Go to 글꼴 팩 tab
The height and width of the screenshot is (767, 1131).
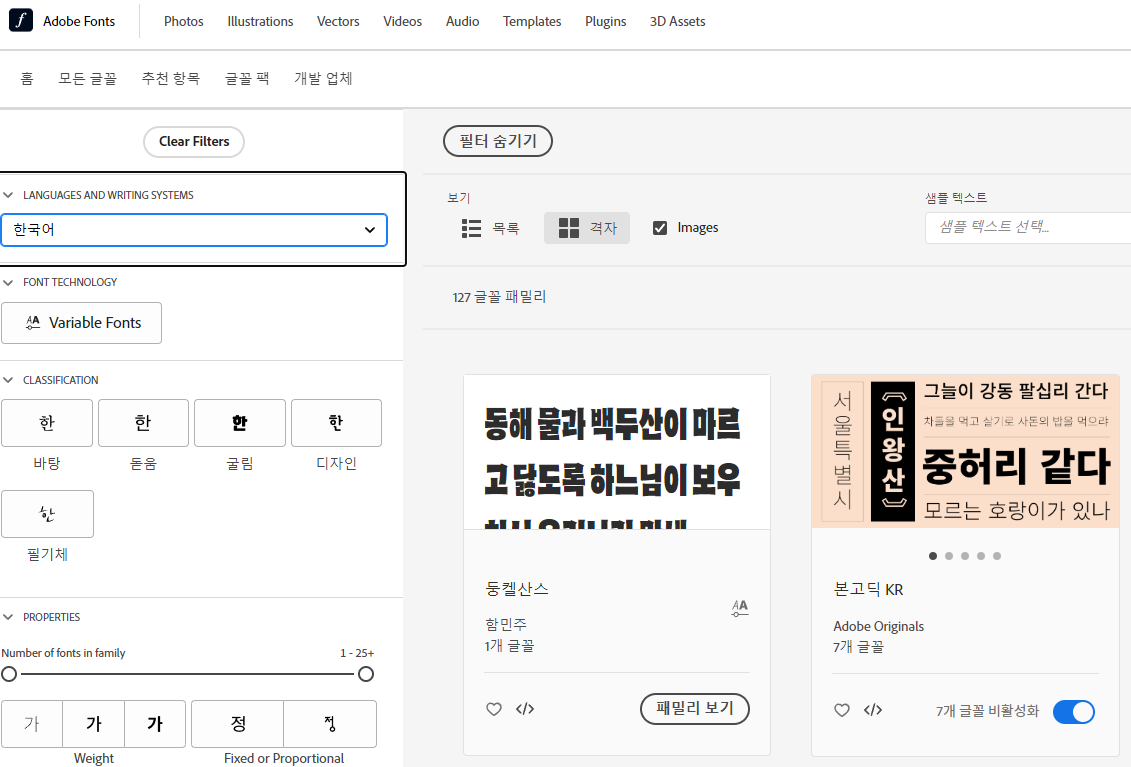point(247,78)
